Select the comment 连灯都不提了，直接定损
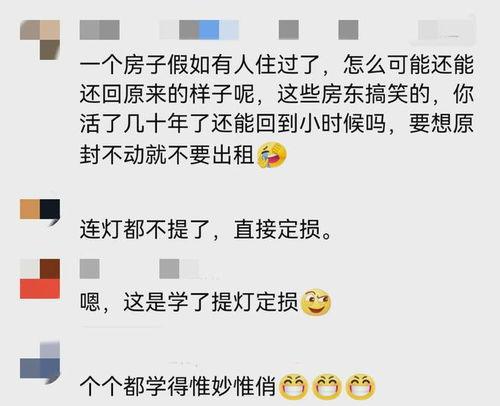The height and width of the screenshot is (406, 500). pos(206,230)
